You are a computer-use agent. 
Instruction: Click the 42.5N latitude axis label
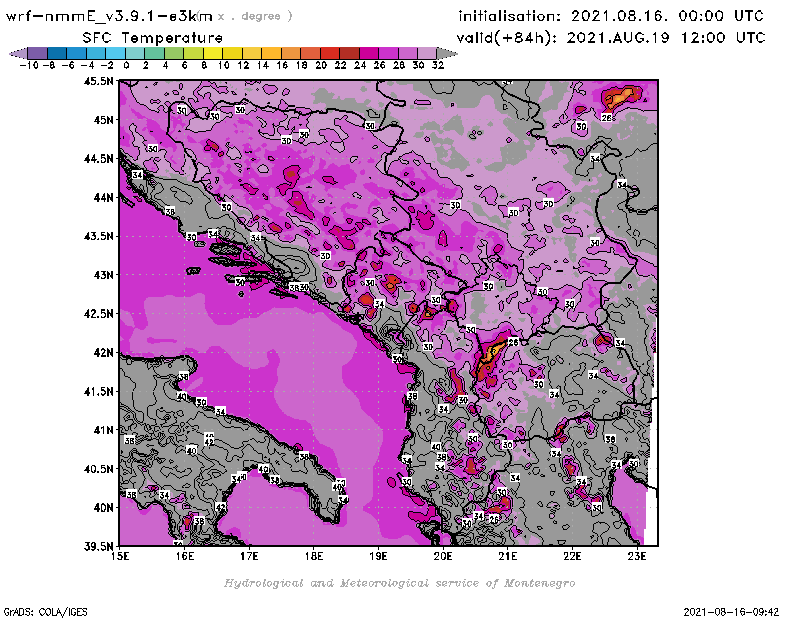[98, 313]
